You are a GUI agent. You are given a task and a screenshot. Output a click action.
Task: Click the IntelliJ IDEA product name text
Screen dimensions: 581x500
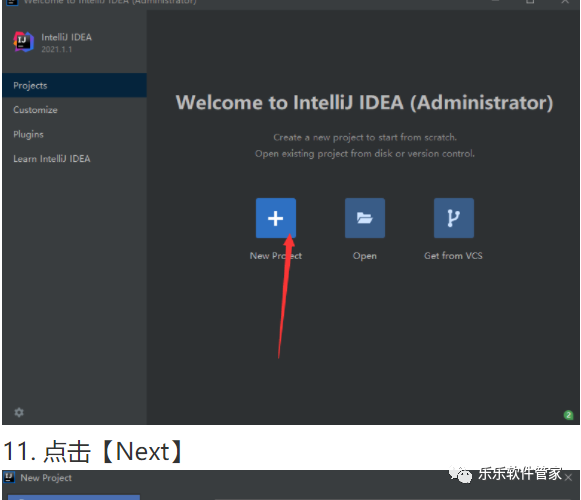(x=66, y=37)
